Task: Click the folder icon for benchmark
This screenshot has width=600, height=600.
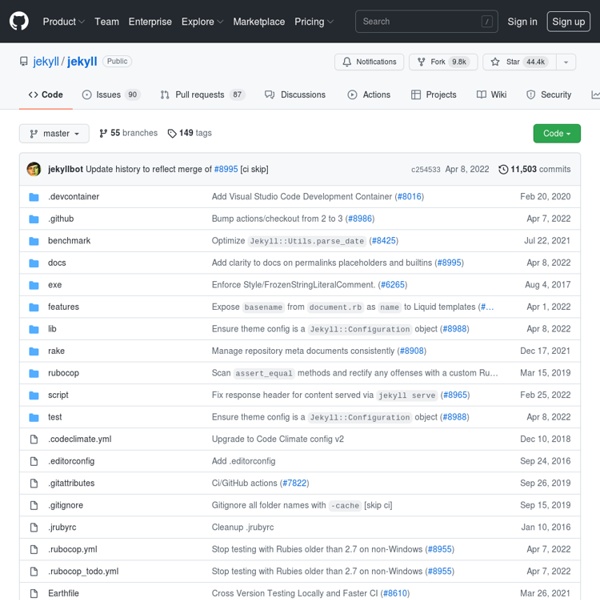Action: click(34, 241)
